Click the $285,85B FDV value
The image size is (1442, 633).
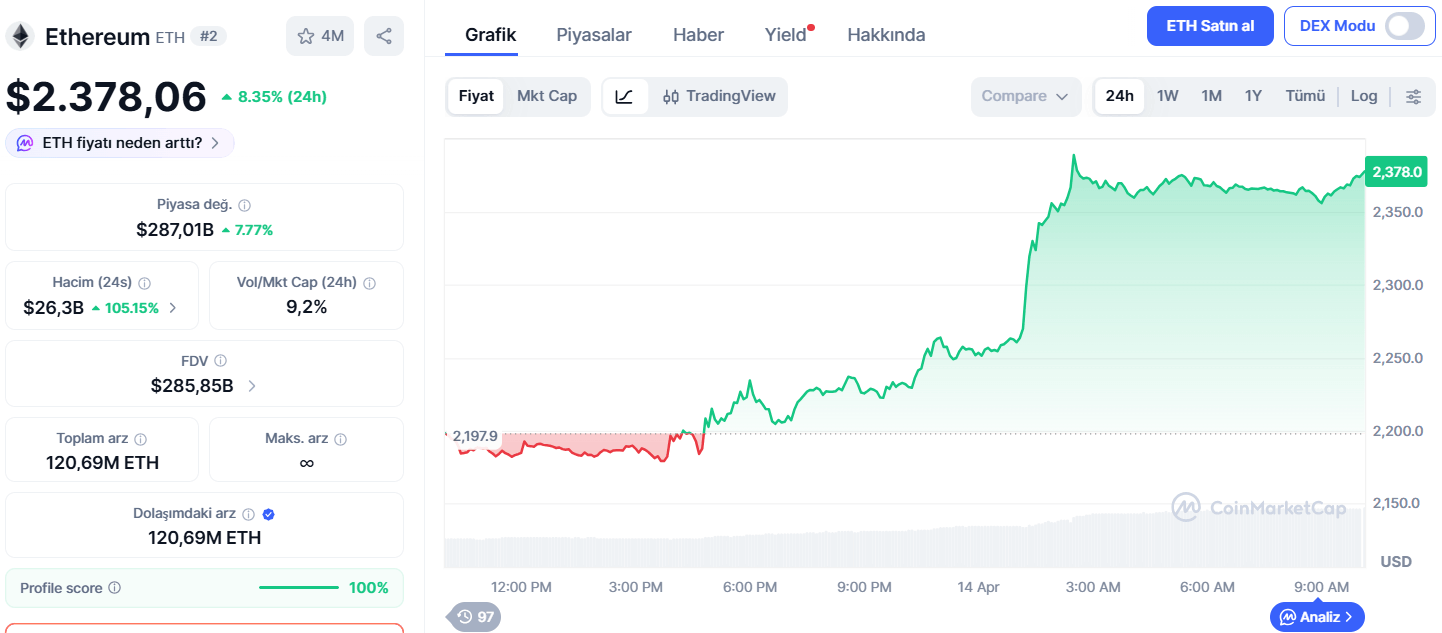(192, 385)
